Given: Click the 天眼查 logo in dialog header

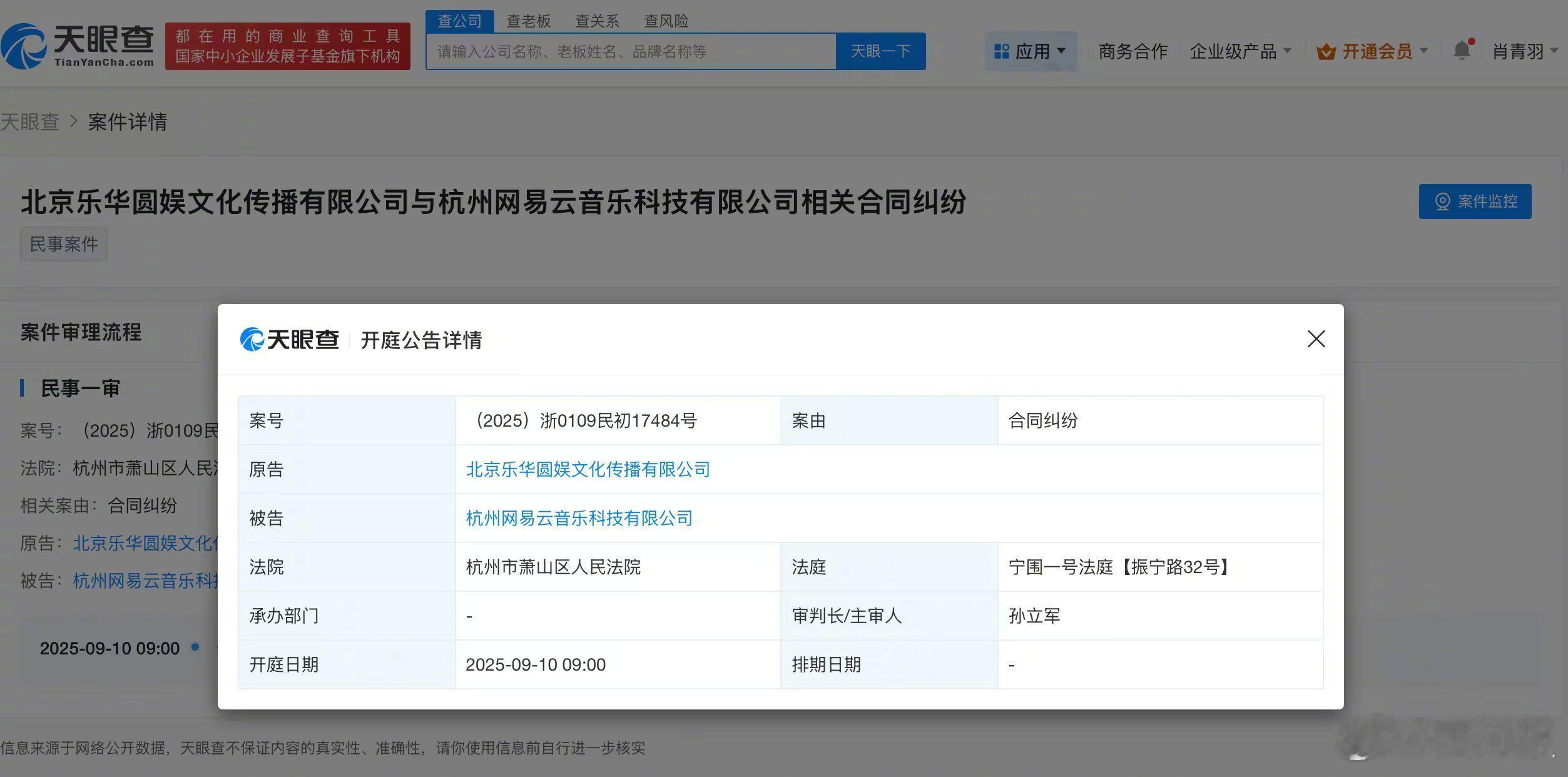Looking at the screenshot, I should pos(290,340).
